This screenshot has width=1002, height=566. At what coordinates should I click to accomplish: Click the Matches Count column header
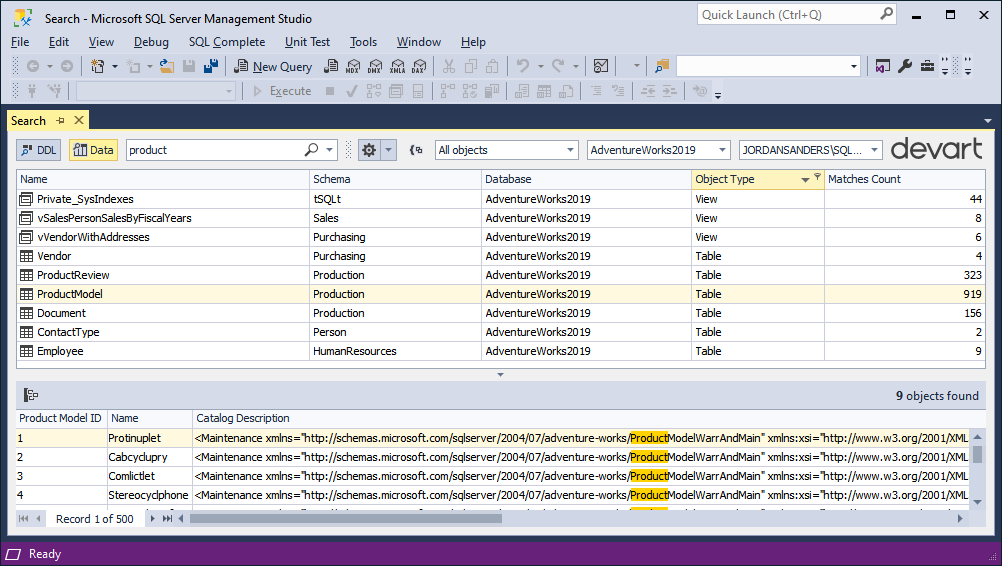click(x=904, y=180)
